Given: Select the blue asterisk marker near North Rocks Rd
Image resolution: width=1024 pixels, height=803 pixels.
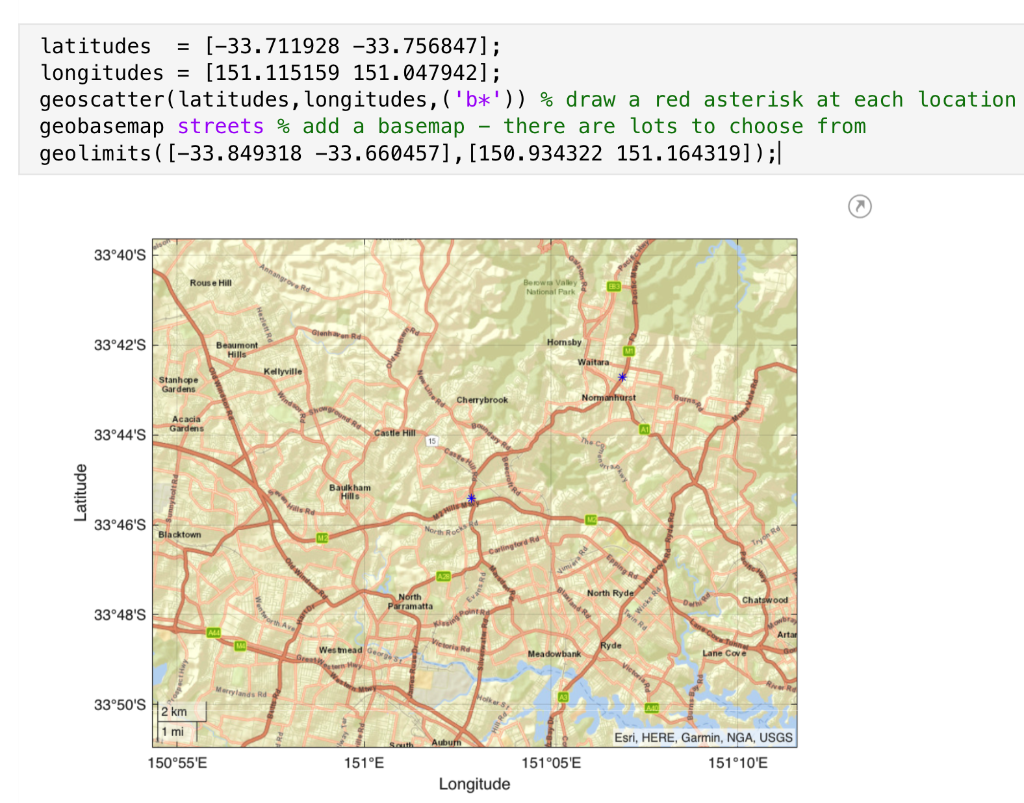Looking at the screenshot, I should [471, 498].
